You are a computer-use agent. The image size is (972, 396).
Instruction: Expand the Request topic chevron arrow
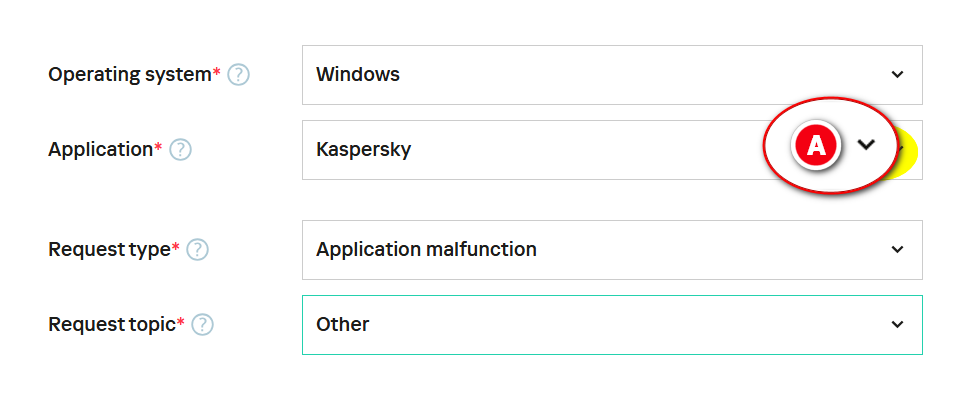(x=897, y=325)
